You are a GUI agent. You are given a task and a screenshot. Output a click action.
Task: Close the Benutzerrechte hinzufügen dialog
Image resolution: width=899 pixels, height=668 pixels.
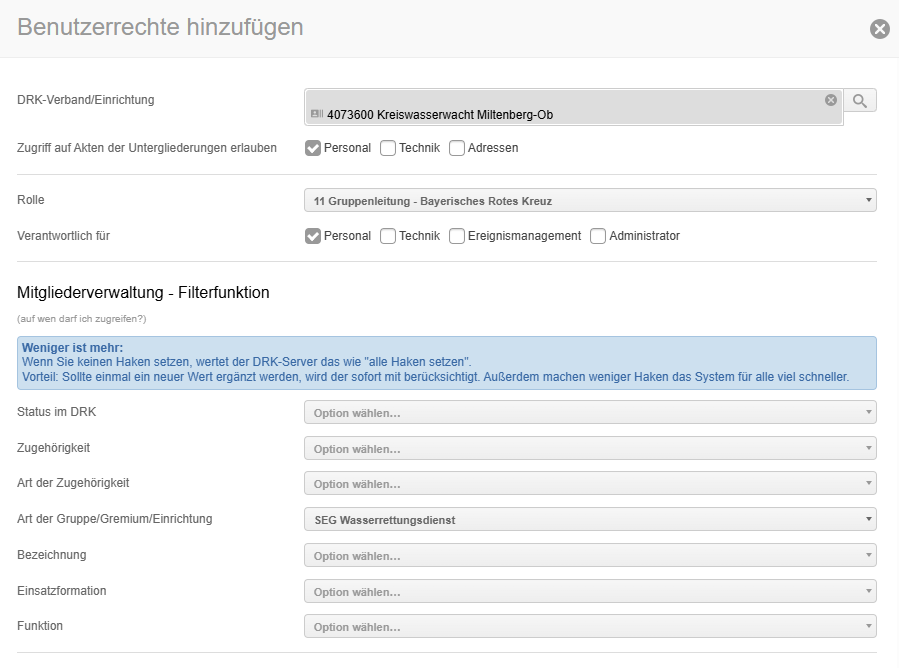(879, 29)
